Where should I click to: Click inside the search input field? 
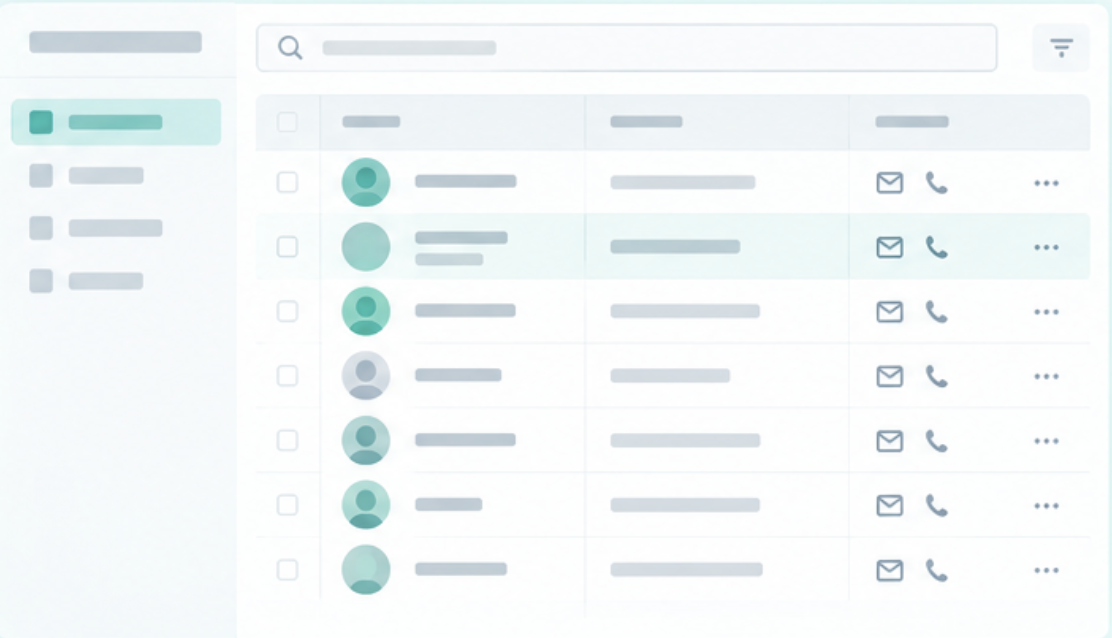[x=626, y=48]
